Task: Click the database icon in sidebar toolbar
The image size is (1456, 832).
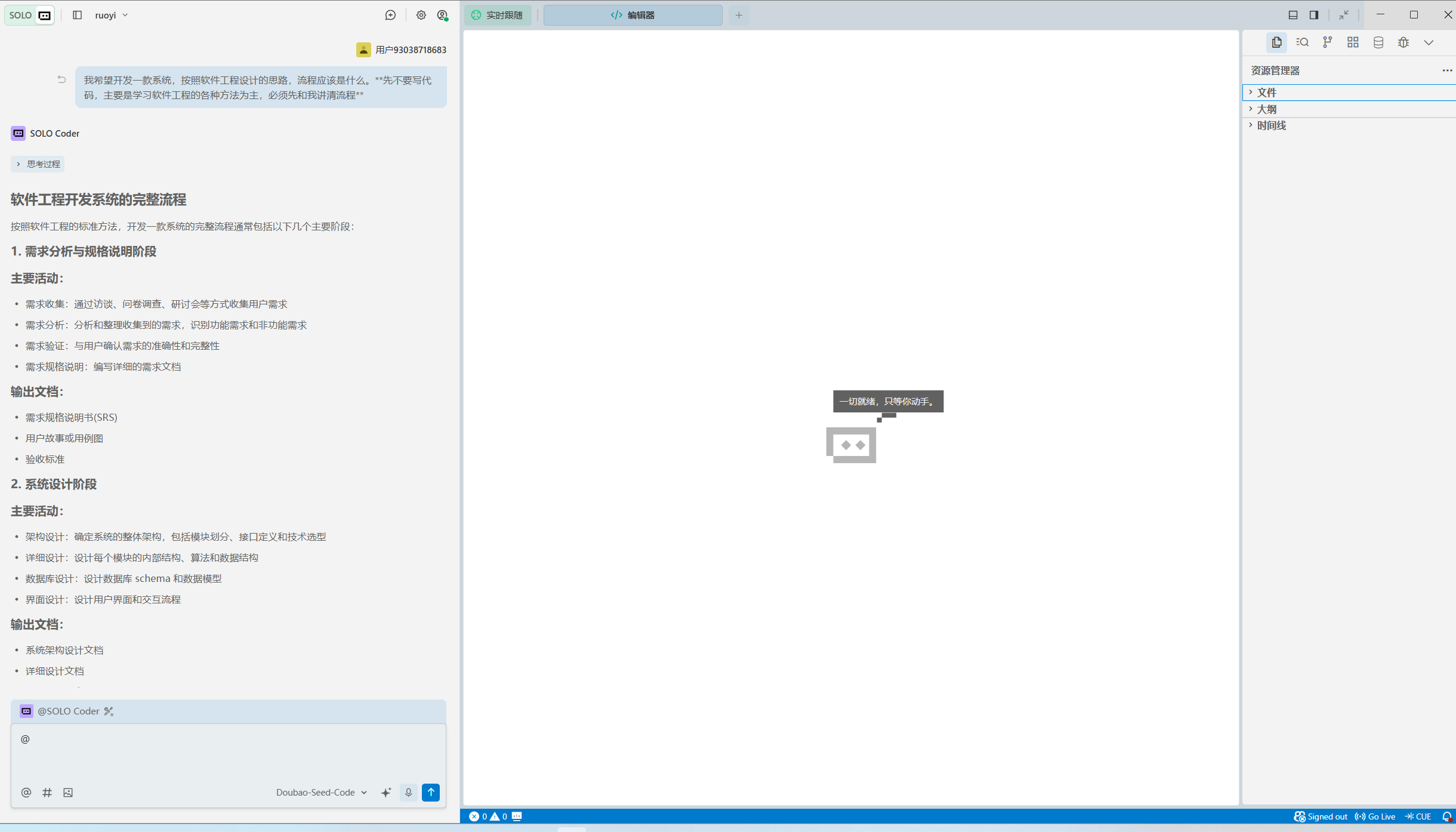Action: pos(1378,42)
